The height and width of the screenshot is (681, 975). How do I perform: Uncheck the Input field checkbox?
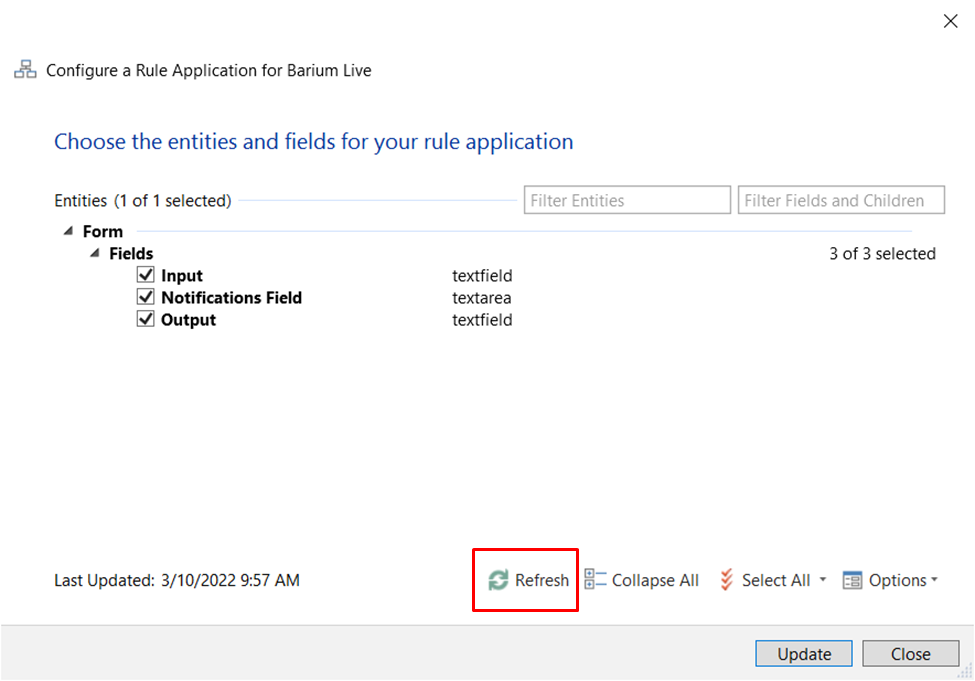tap(145, 274)
